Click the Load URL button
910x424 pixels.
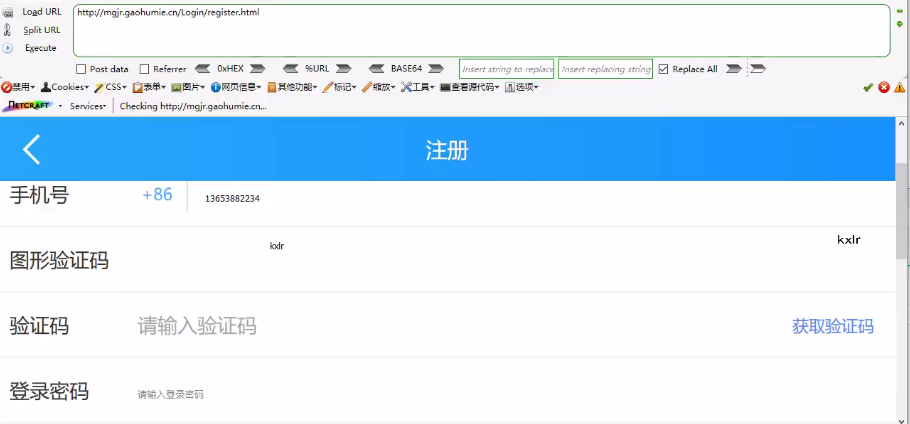pyautogui.click(x=40, y=11)
